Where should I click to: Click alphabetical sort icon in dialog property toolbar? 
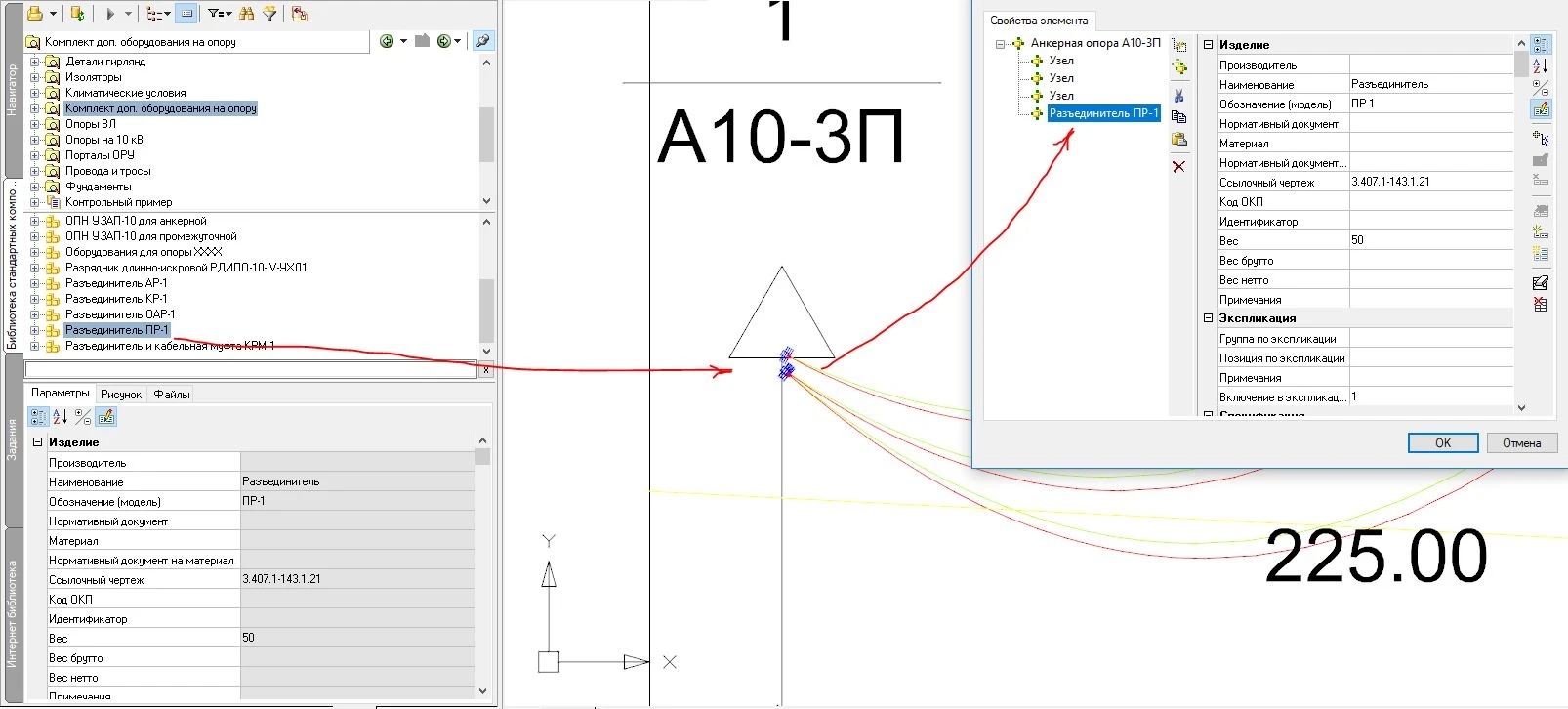pos(1541,66)
